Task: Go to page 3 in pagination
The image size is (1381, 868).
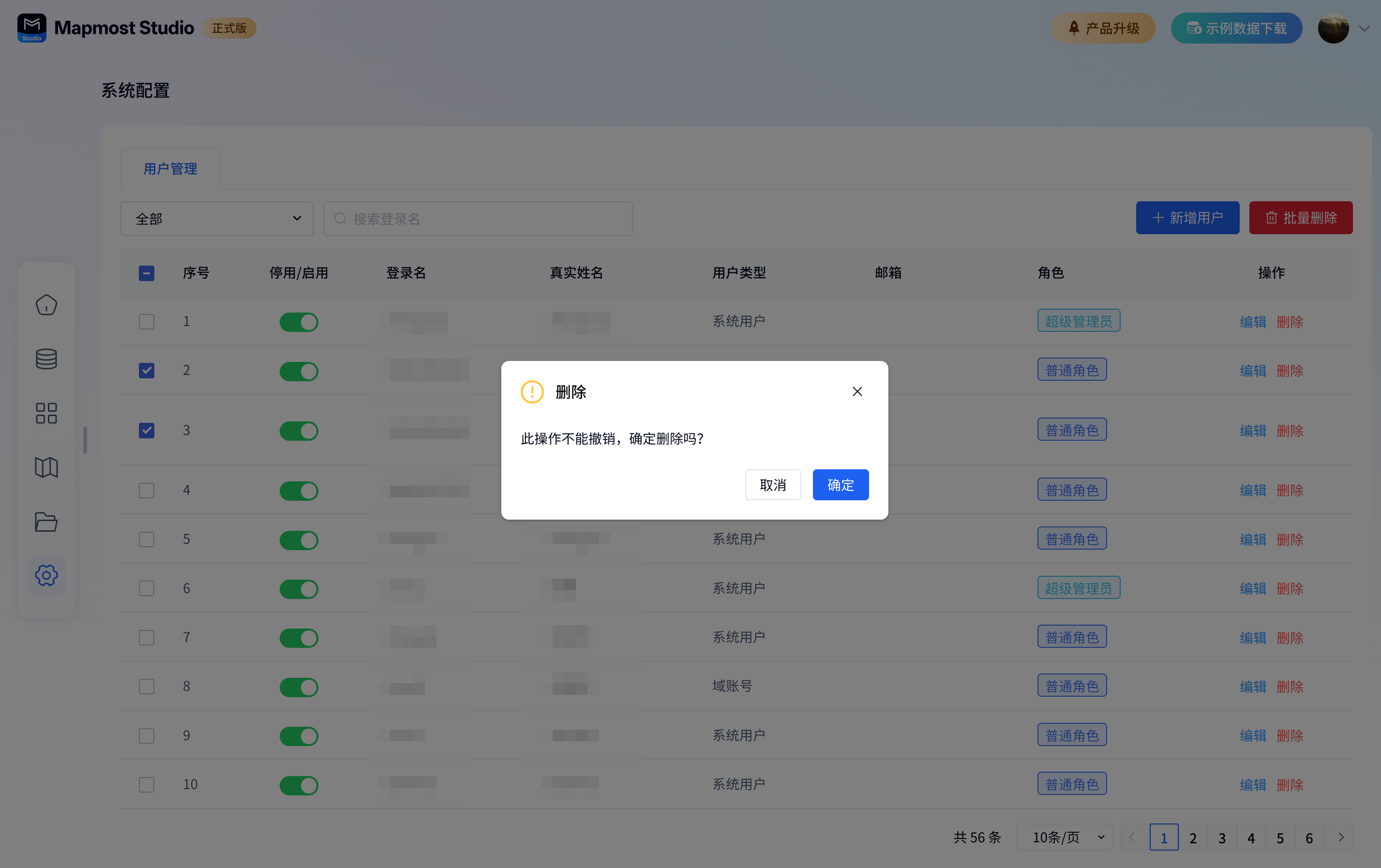Action: (x=1222, y=838)
